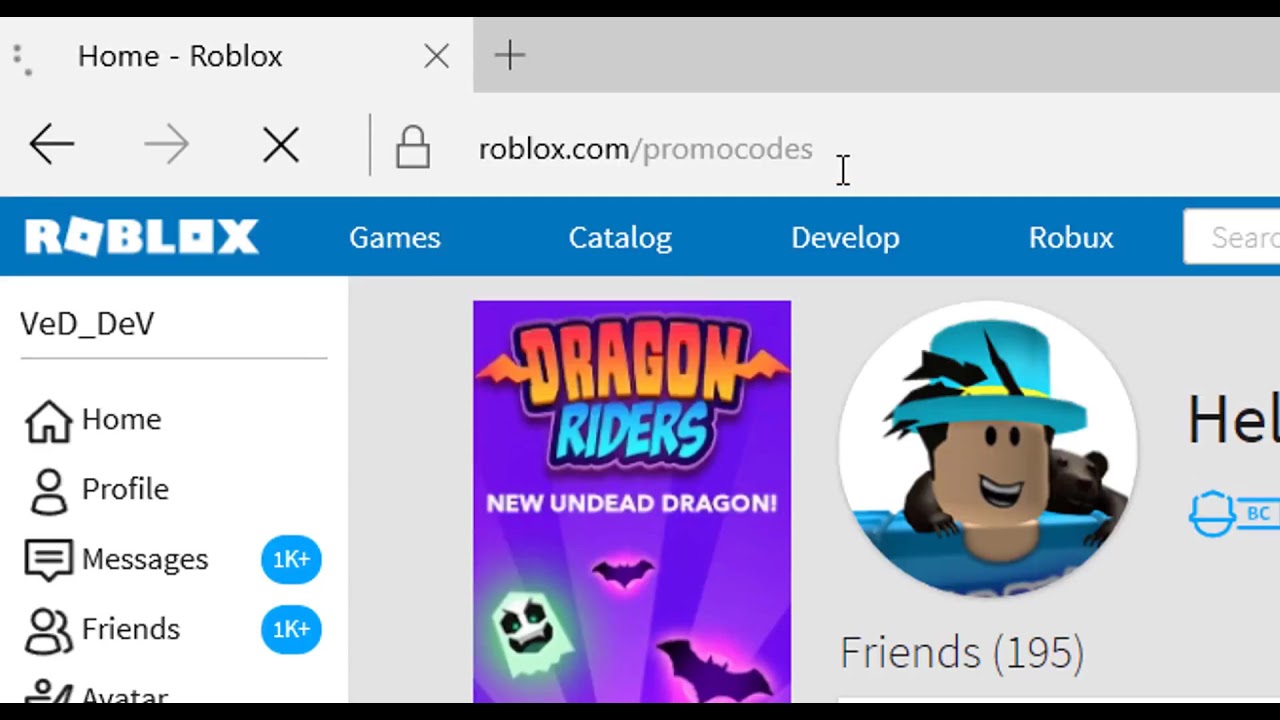Close the Home - Roblox tab
The image size is (1280, 720).
click(x=436, y=56)
